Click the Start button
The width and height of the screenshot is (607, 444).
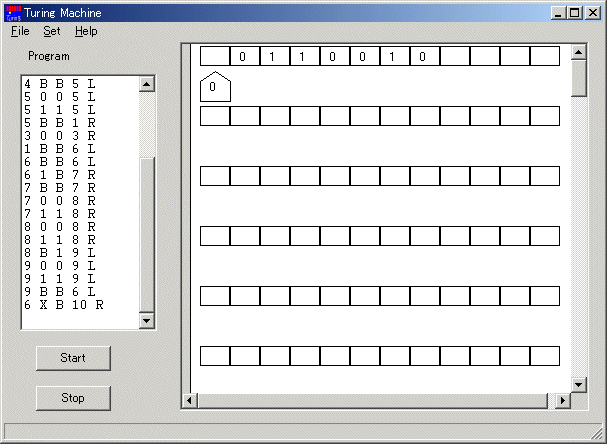coord(73,358)
